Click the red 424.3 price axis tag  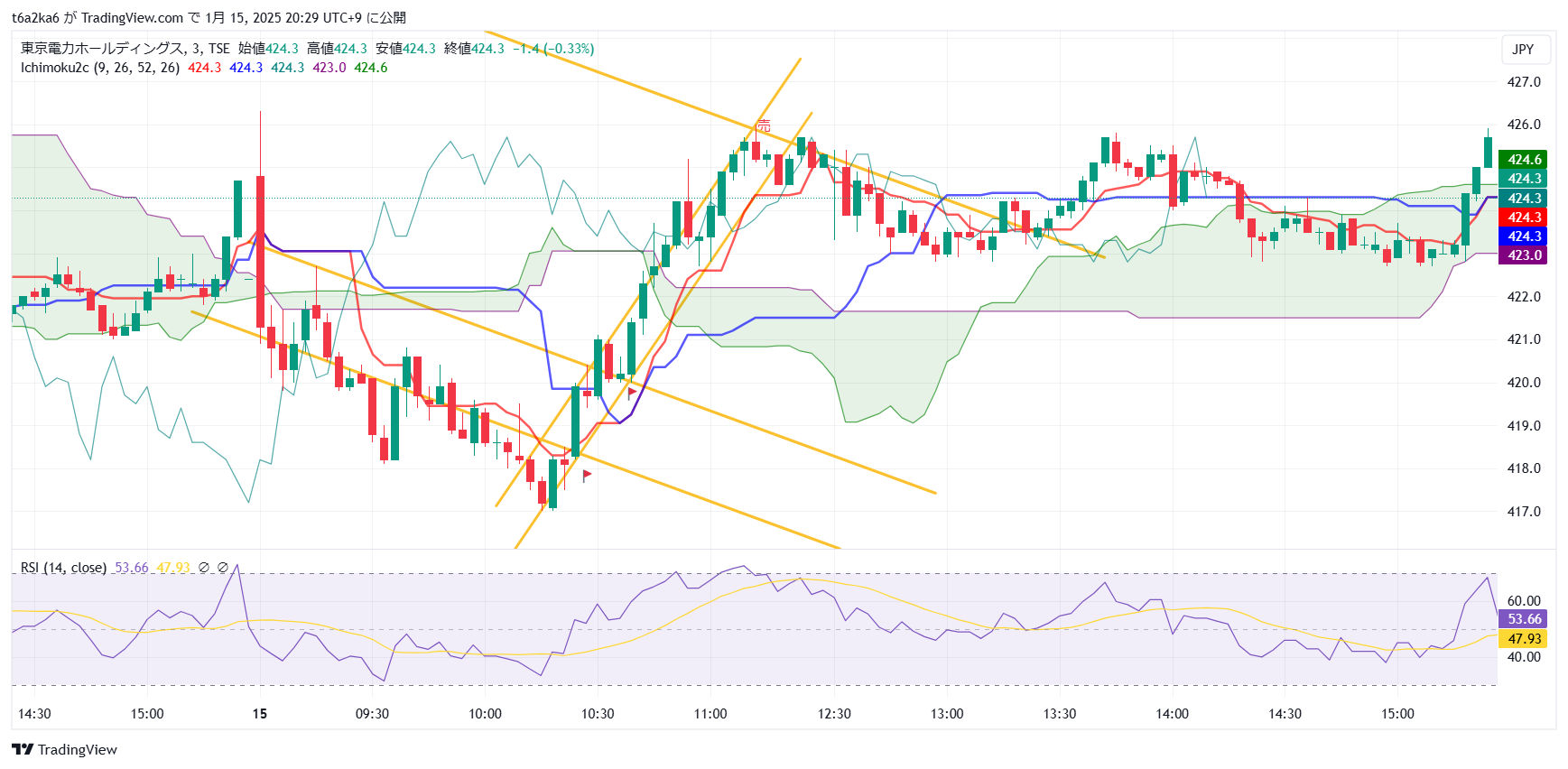point(1524,218)
